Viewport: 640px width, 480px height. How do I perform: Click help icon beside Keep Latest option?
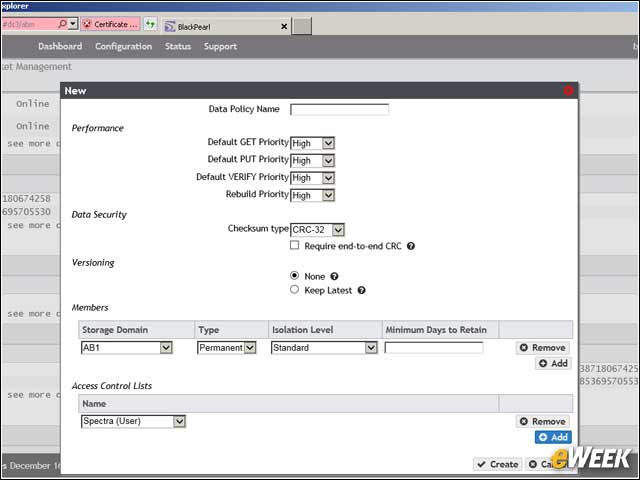[361, 290]
